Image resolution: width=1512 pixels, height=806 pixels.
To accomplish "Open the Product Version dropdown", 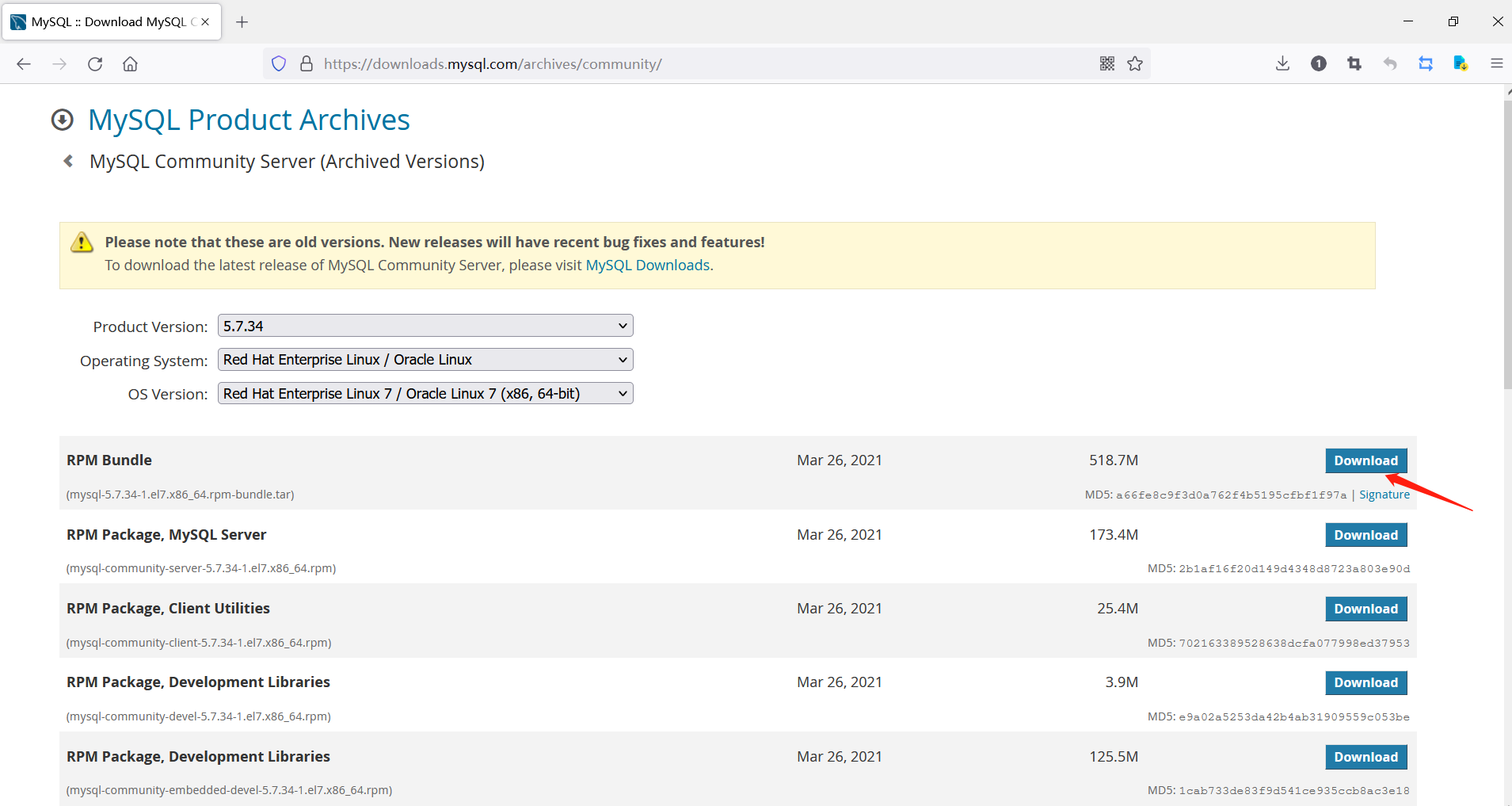I will pyautogui.click(x=425, y=326).
